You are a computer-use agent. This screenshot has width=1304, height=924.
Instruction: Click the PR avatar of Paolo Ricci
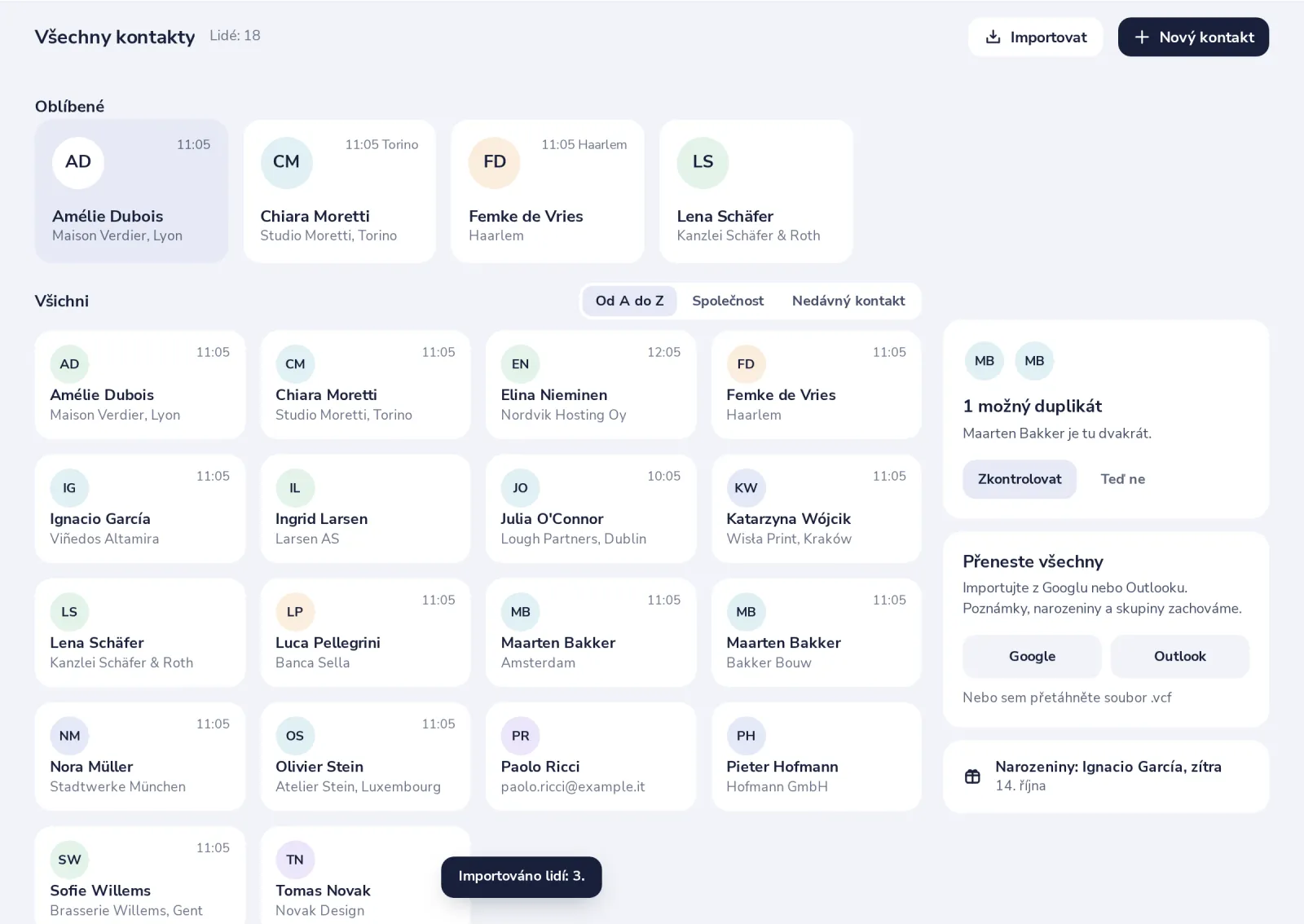520,736
